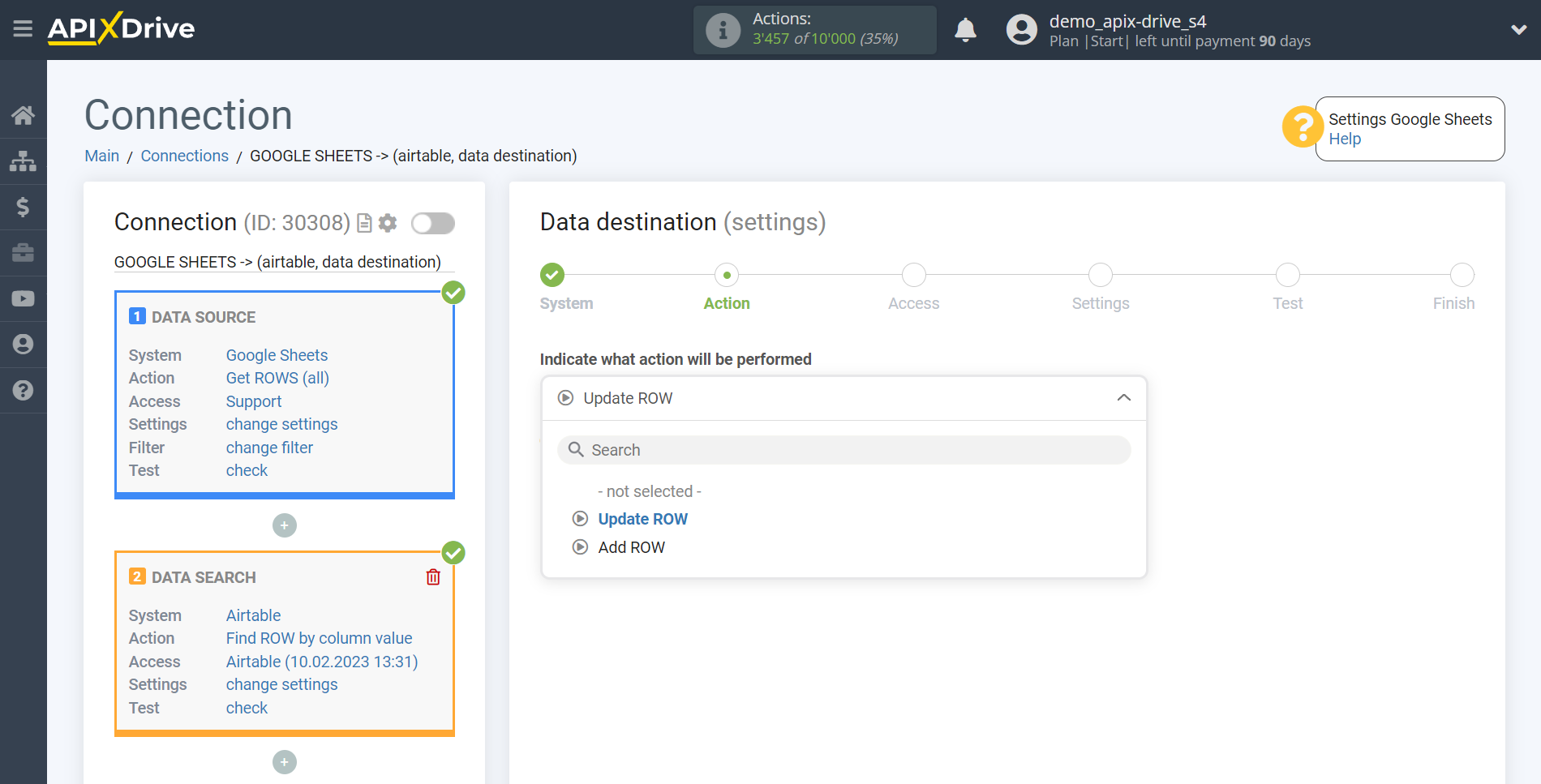The height and width of the screenshot is (784, 1541).
Task: Open the Help link
Action: pos(1345,139)
